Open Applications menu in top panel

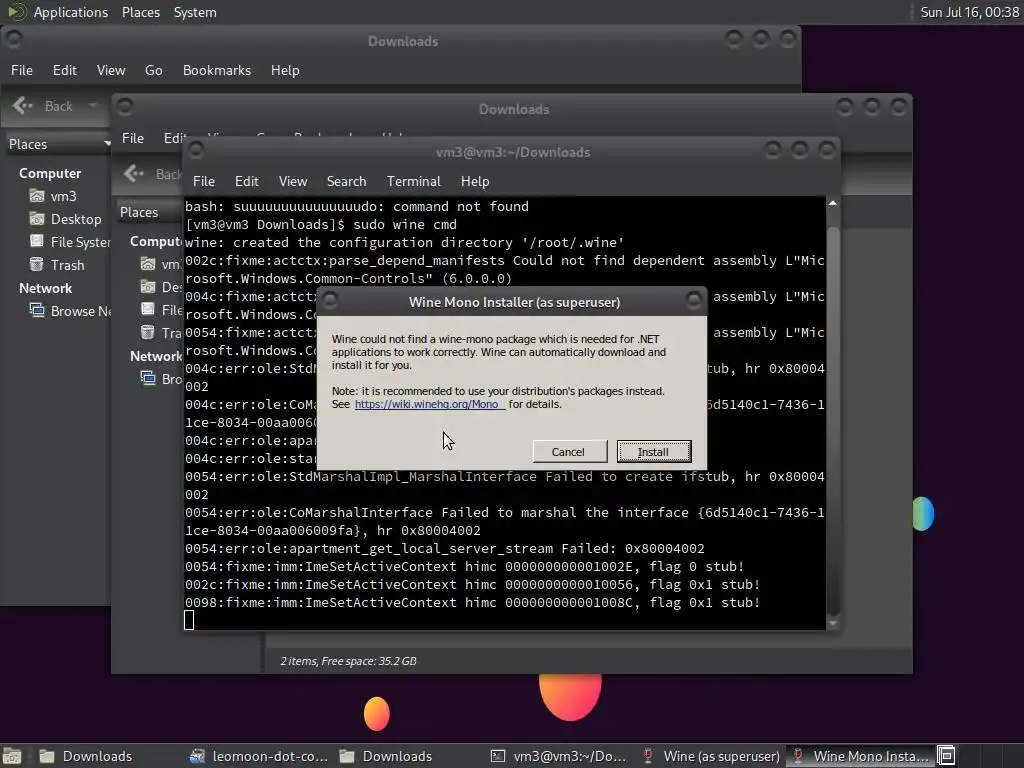[71, 12]
